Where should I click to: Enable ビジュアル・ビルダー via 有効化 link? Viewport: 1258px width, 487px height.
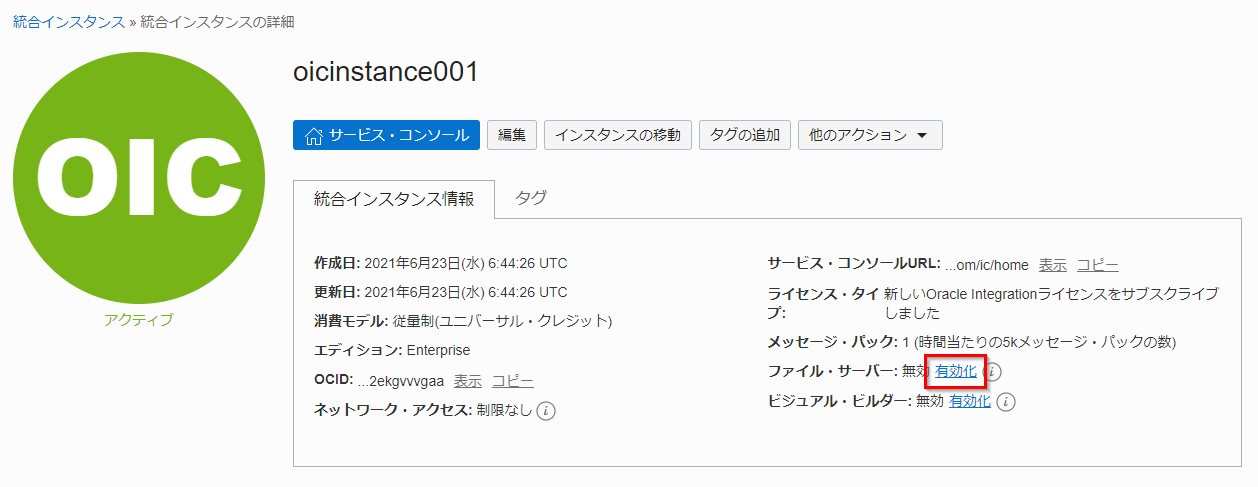(x=969, y=401)
